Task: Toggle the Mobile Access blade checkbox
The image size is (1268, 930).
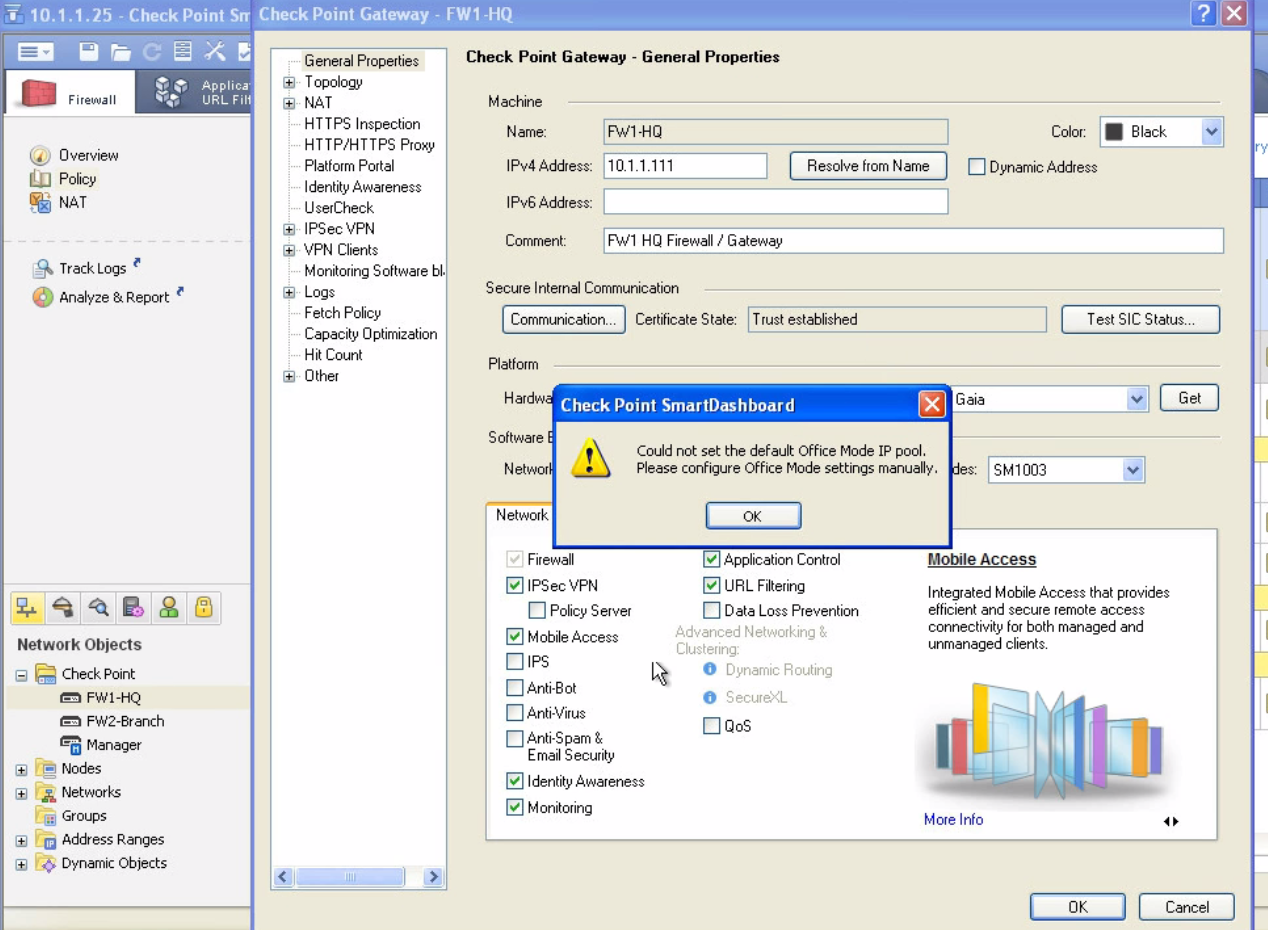Action: 515,637
